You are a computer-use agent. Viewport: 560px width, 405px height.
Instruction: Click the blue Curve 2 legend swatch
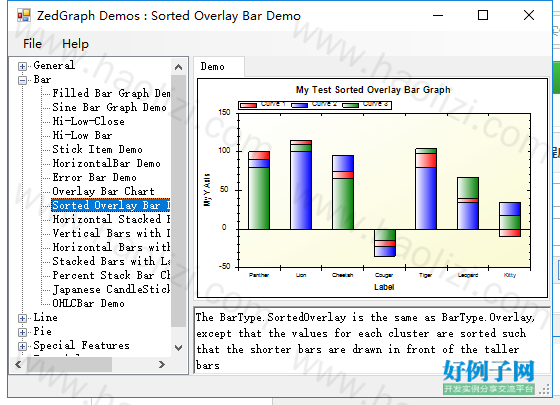click(x=299, y=105)
